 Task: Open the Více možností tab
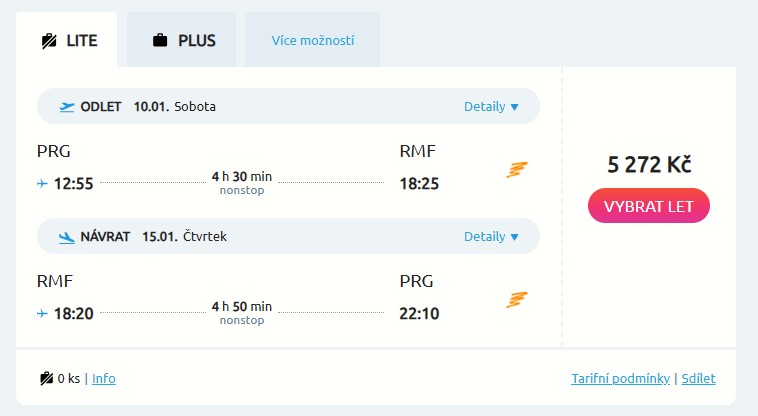pyautogui.click(x=312, y=41)
